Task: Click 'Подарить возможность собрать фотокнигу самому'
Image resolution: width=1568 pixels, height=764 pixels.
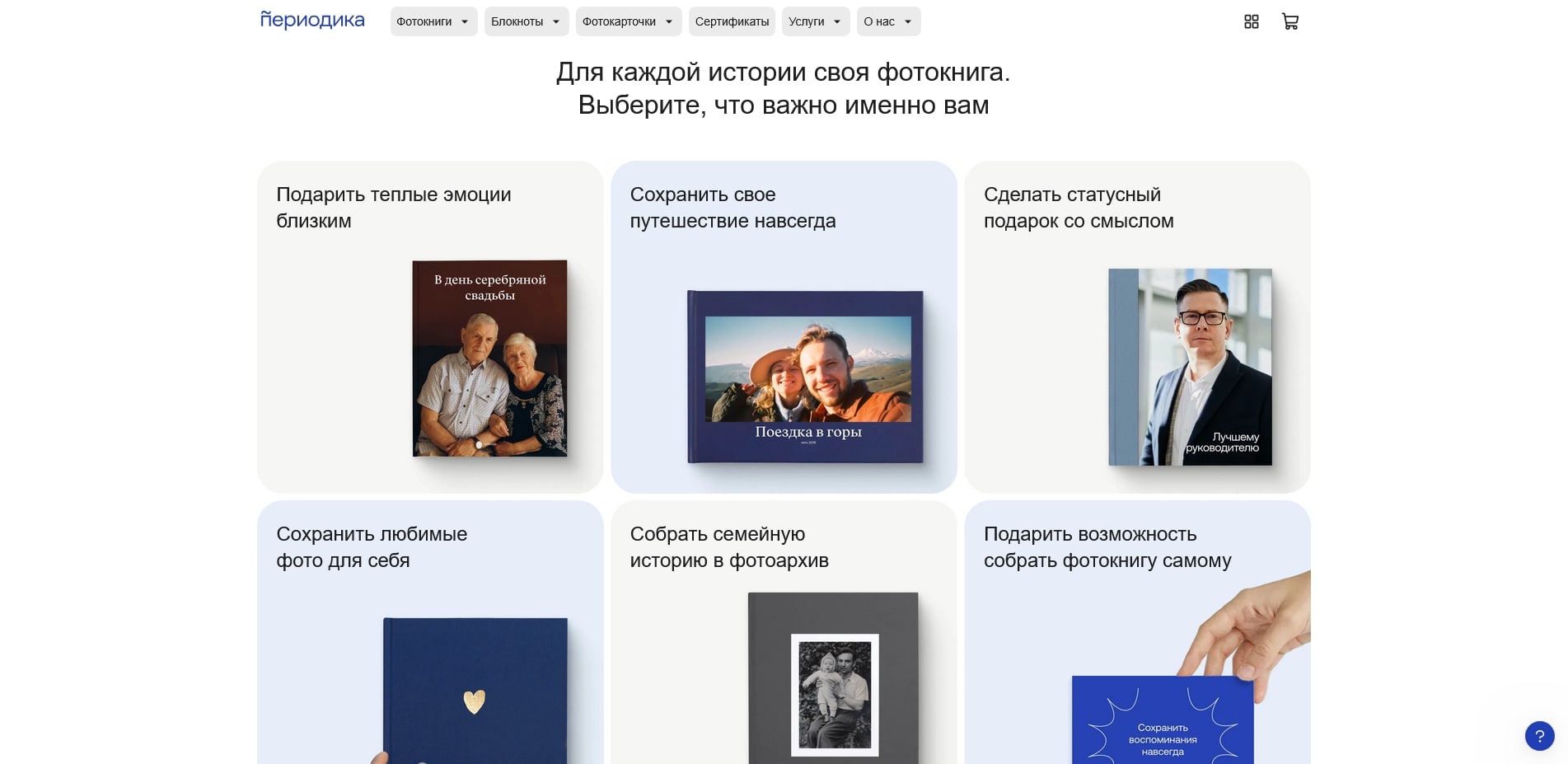Action: (x=1137, y=635)
